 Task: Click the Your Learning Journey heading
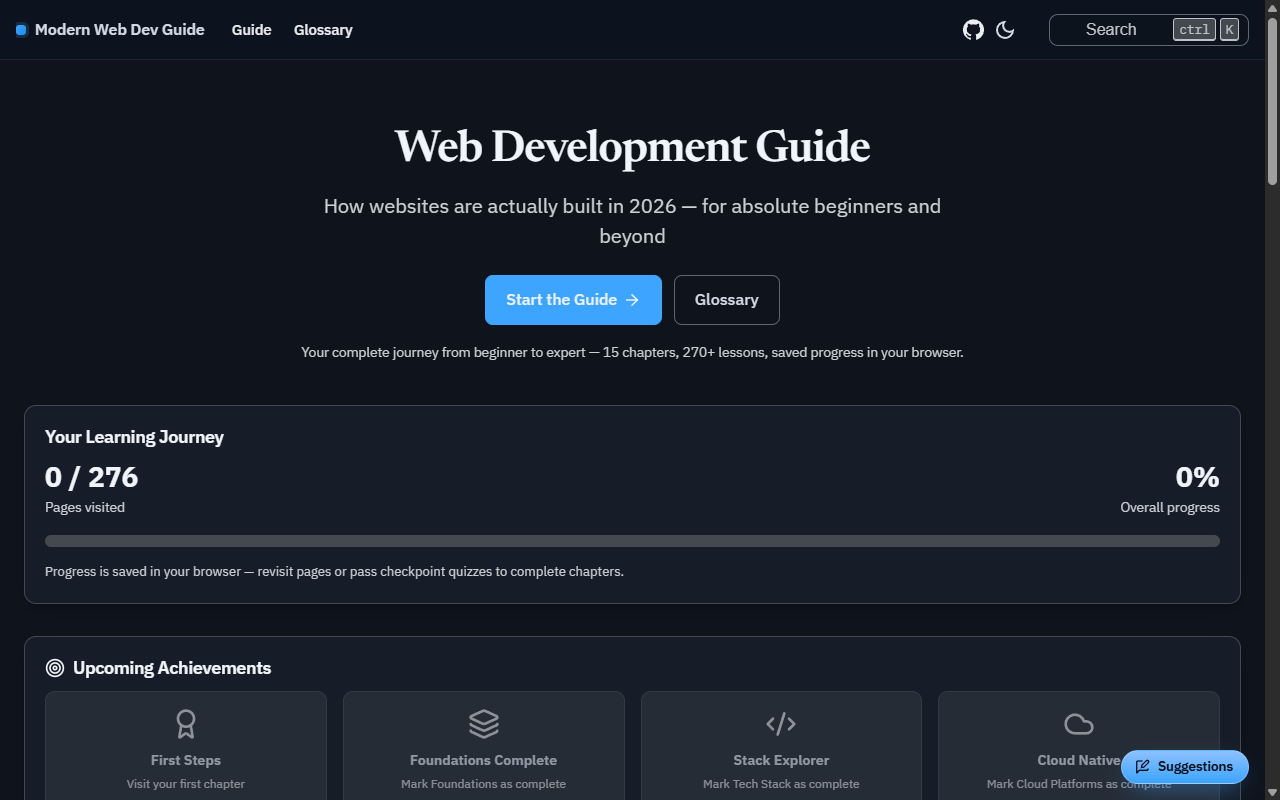pos(134,437)
